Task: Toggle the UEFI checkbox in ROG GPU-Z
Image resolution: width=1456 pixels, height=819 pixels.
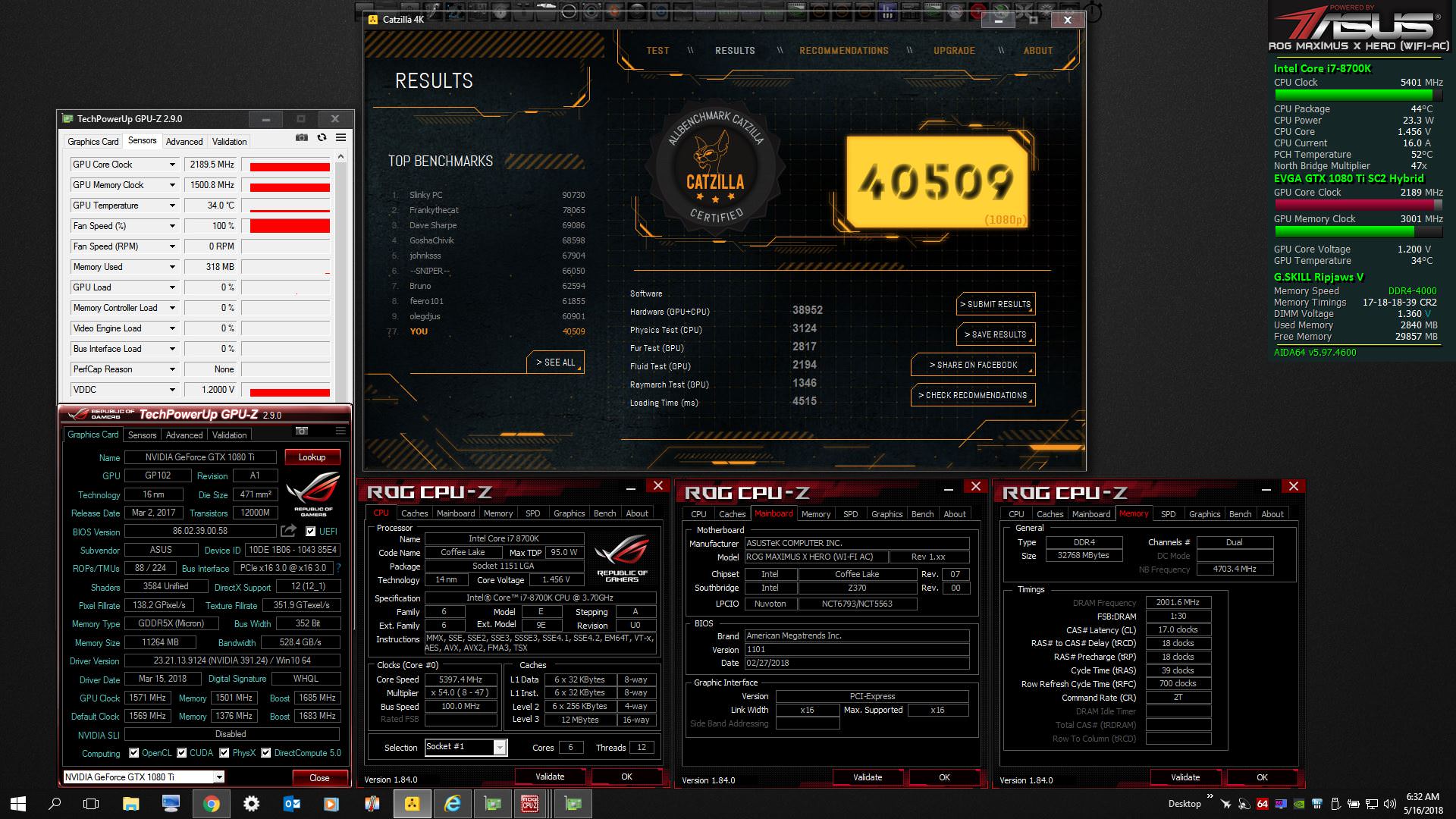Action: pos(310,531)
